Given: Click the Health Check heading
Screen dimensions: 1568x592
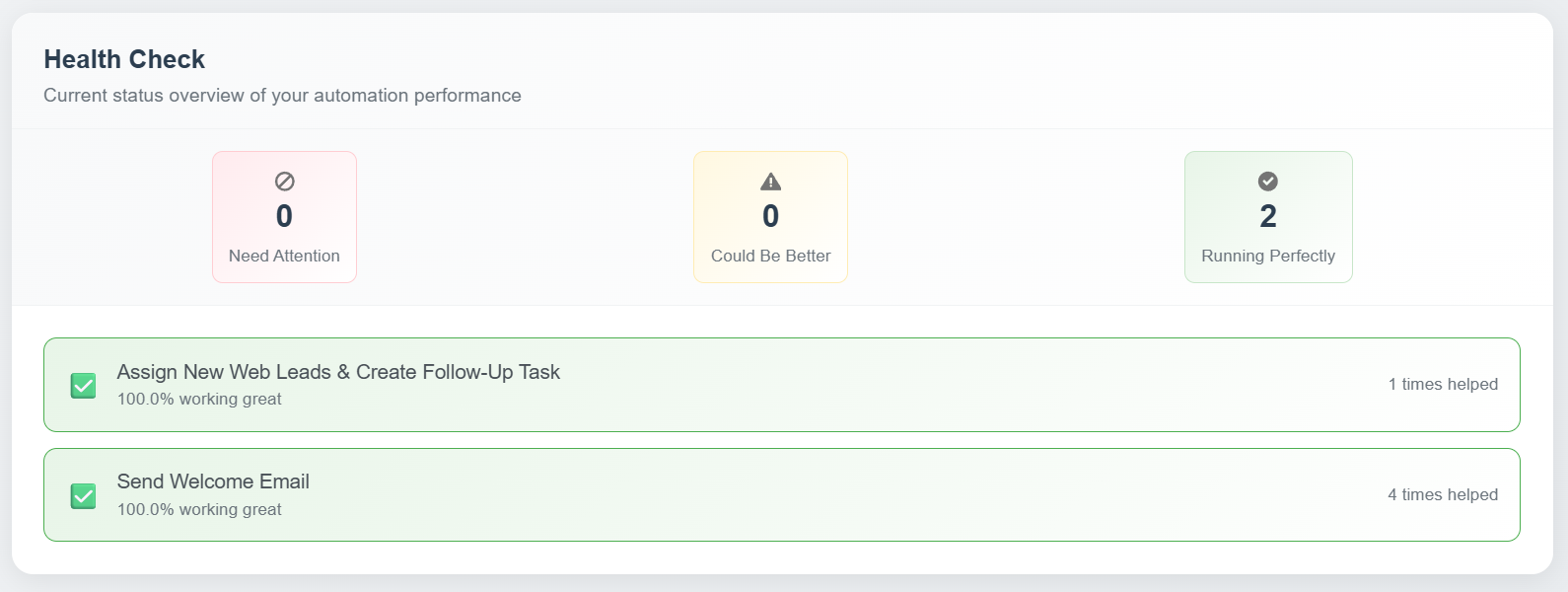Looking at the screenshot, I should click(123, 59).
